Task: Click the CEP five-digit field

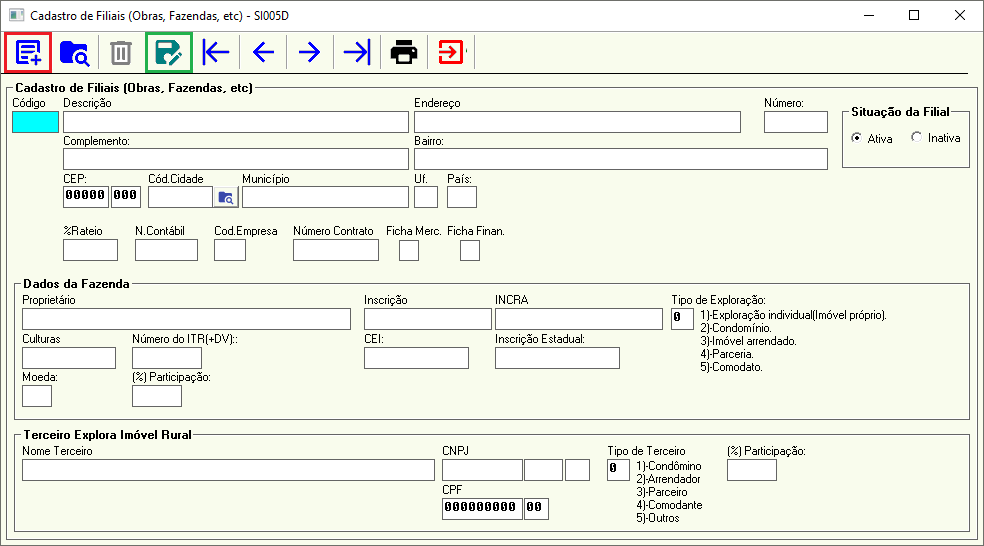Action: coord(86,196)
